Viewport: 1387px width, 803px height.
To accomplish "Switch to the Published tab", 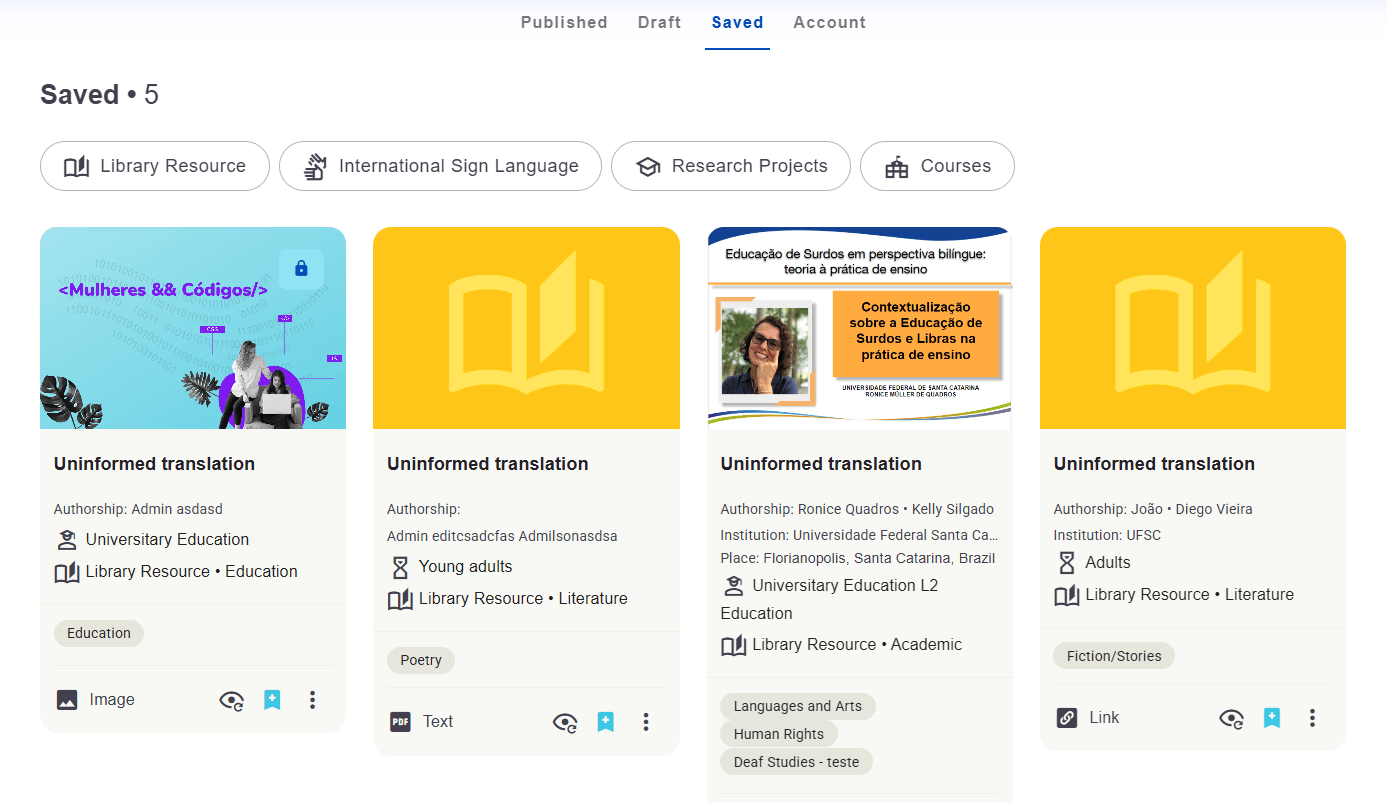I will click(x=564, y=22).
